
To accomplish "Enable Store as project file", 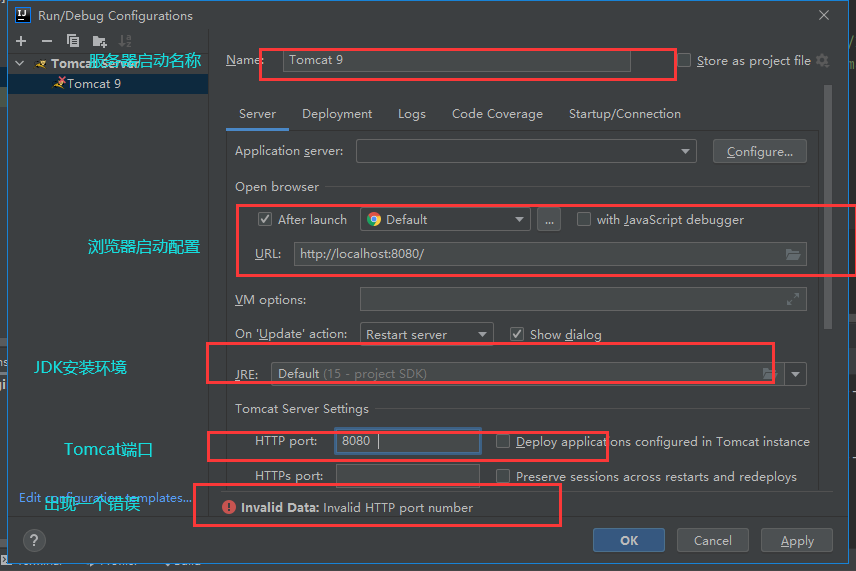I will (684, 60).
